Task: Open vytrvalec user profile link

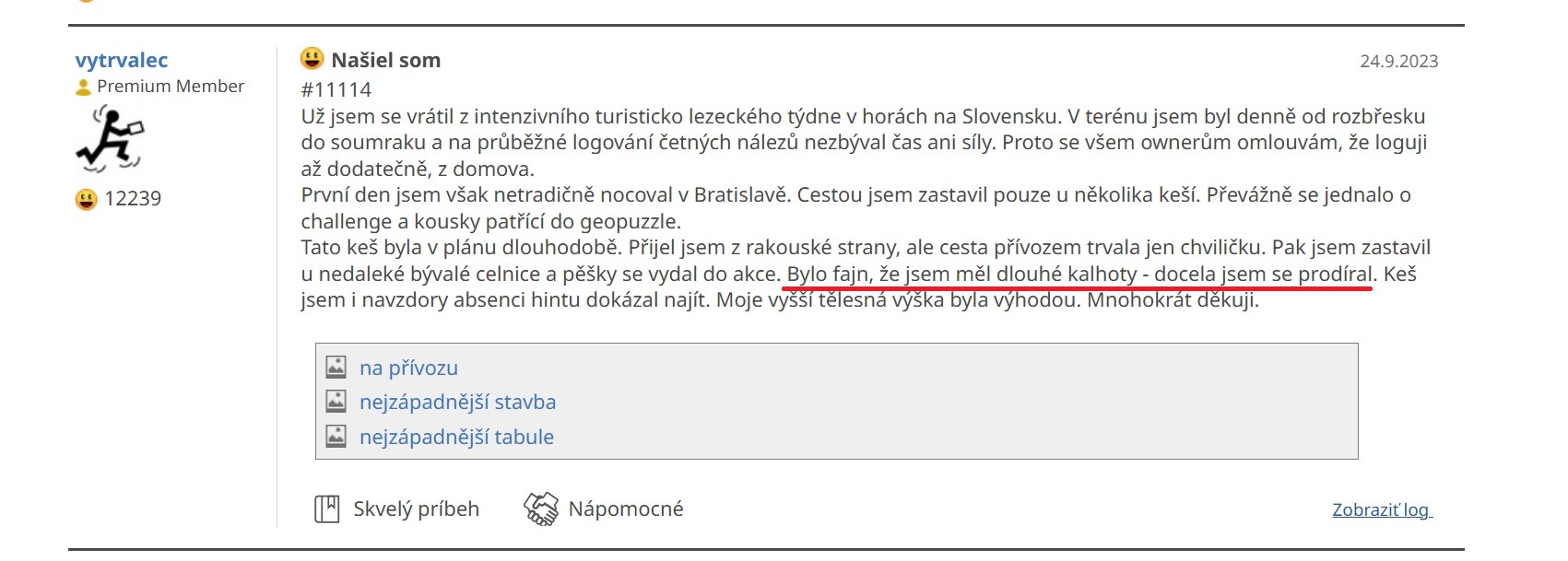Action: pyautogui.click(x=122, y=61)
